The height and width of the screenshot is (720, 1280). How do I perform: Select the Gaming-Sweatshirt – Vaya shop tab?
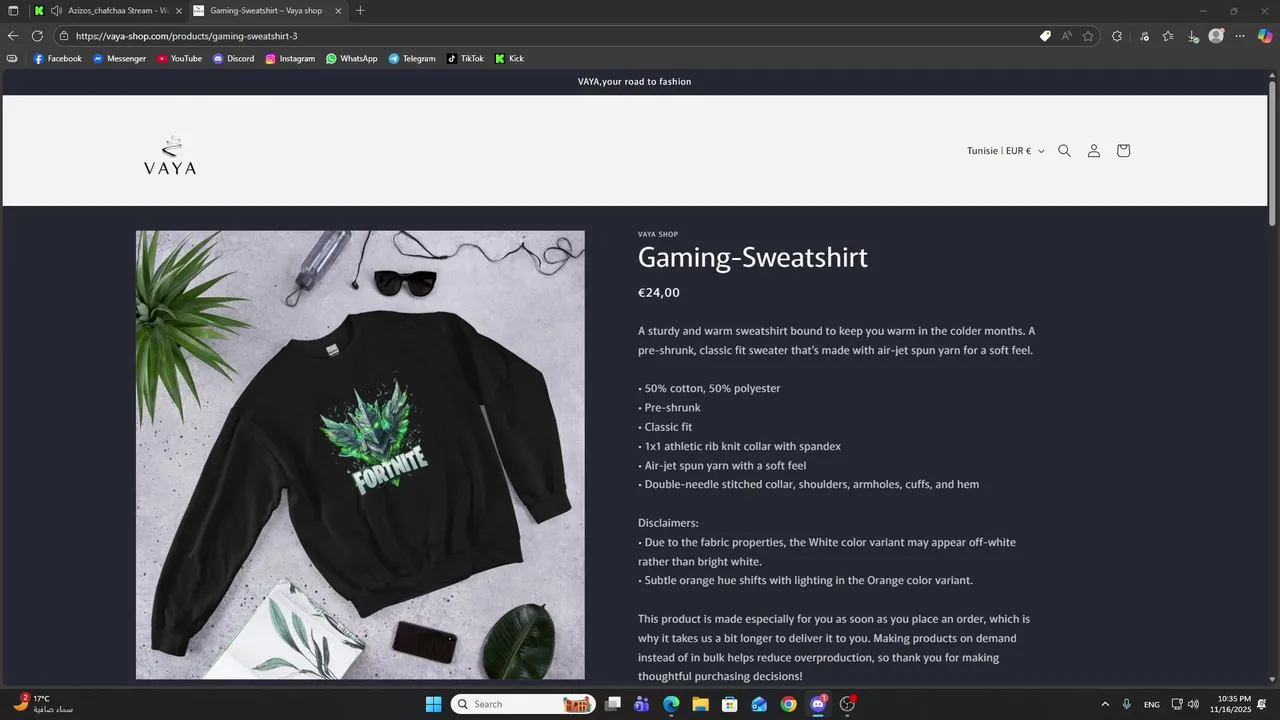[266, 11]
